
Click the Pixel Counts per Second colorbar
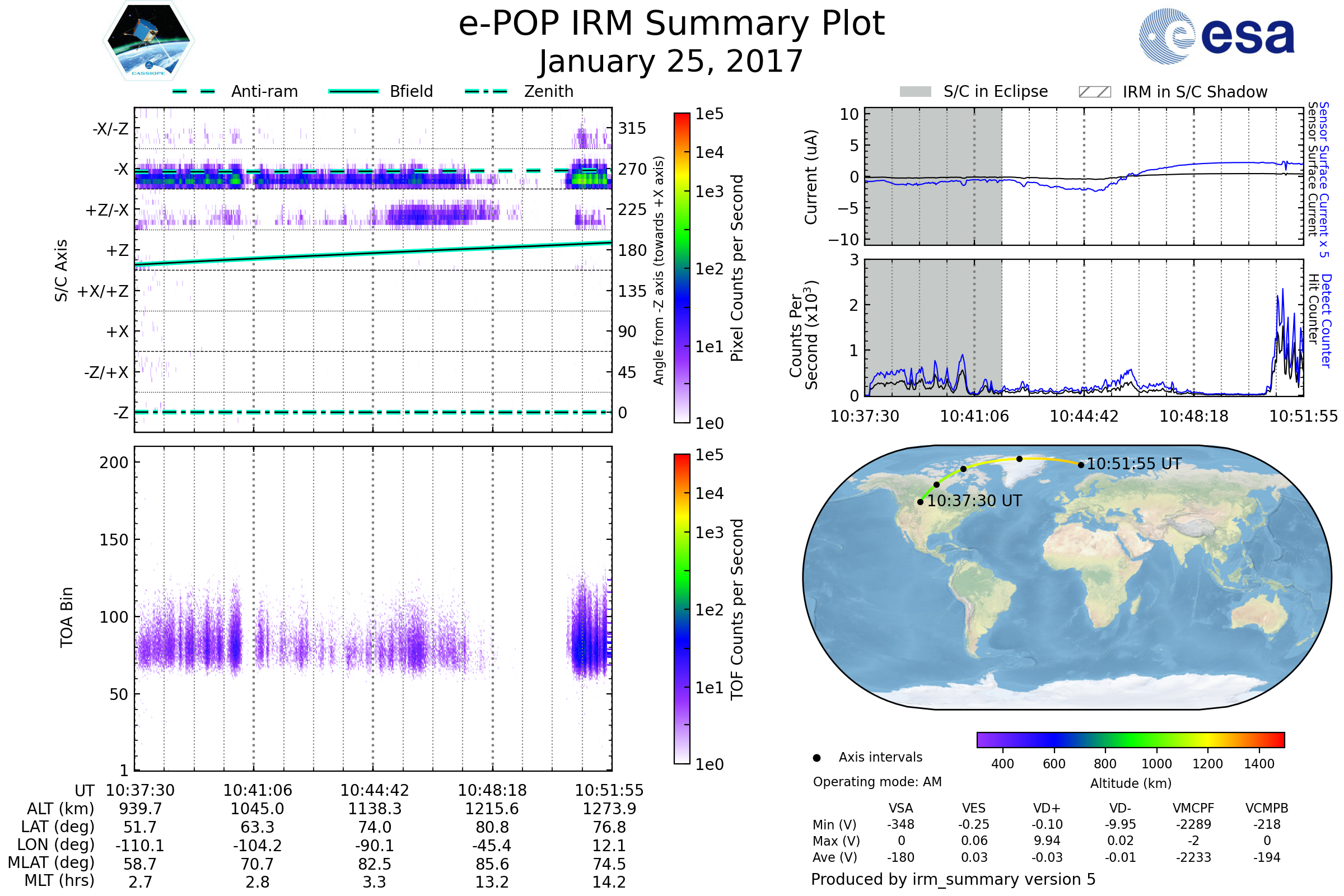pyautogui.click(x=682, y=268)
